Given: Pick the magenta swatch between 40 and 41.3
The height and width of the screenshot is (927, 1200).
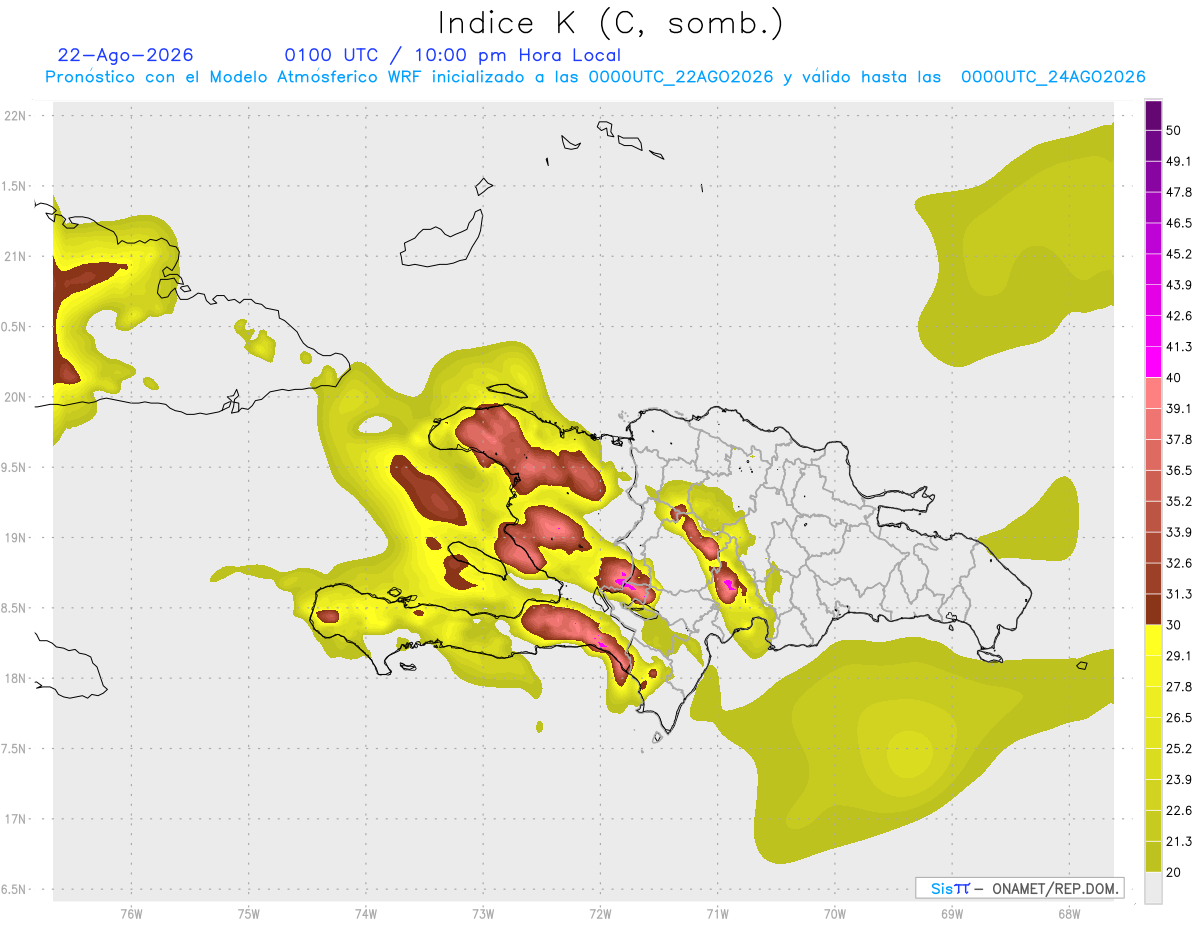Looking at the screenshot, I should [1154, 362].
